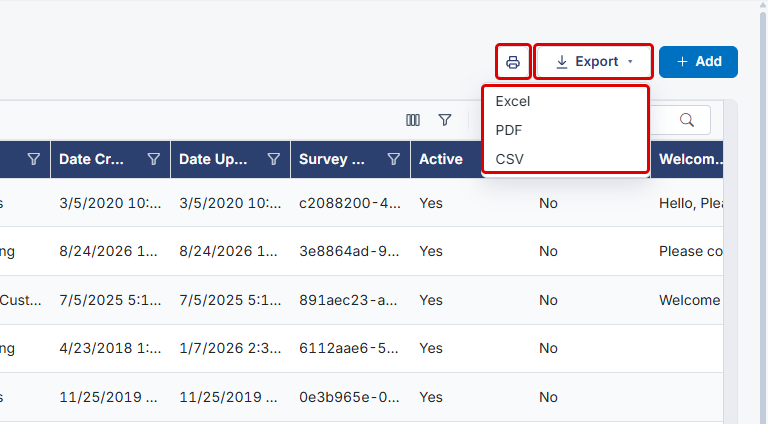Select survey ID 6112aae6-5...
The height and width of the screenshot is (424, 768).
coord(350,348)
